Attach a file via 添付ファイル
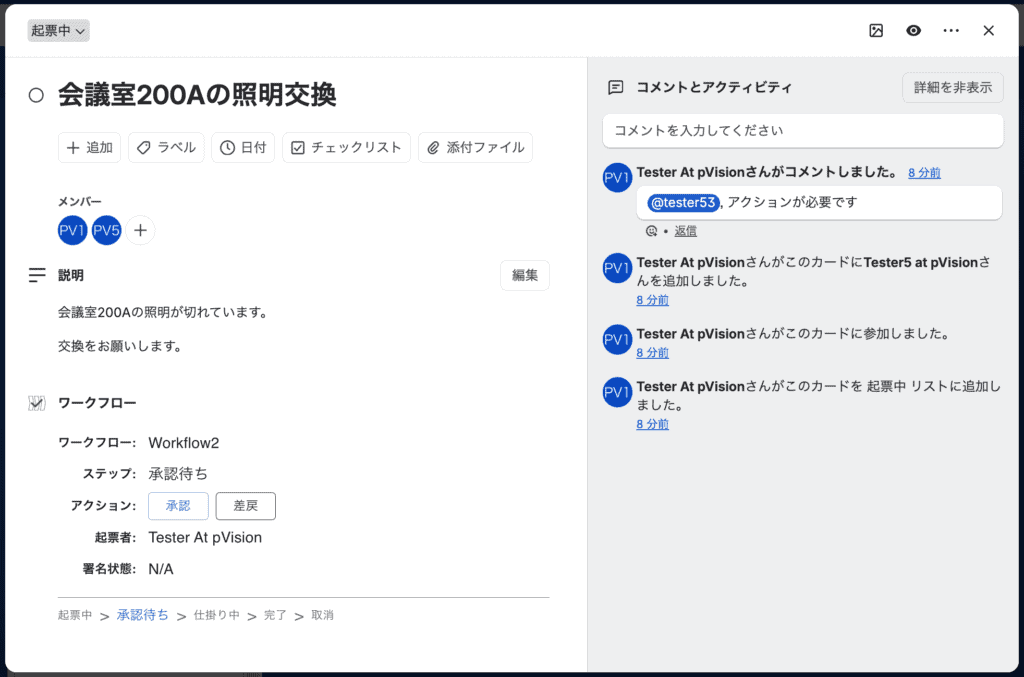The image size is (1024, 677). click(475, 148)
